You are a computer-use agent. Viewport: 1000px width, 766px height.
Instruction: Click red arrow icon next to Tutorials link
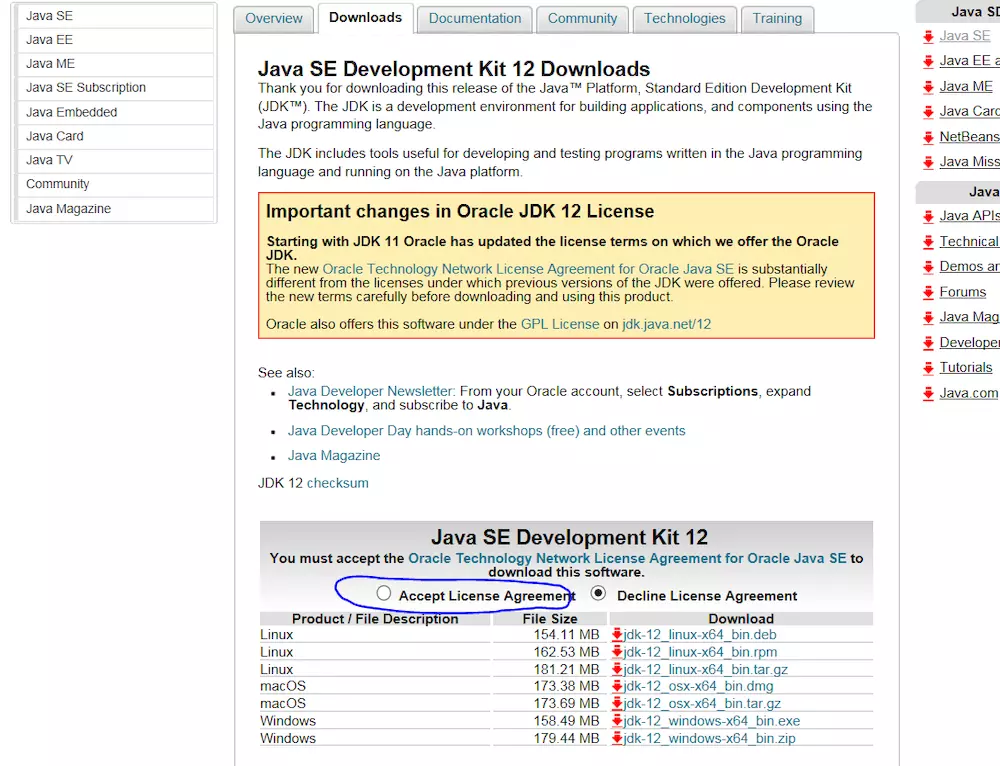[x=928, y=368]
